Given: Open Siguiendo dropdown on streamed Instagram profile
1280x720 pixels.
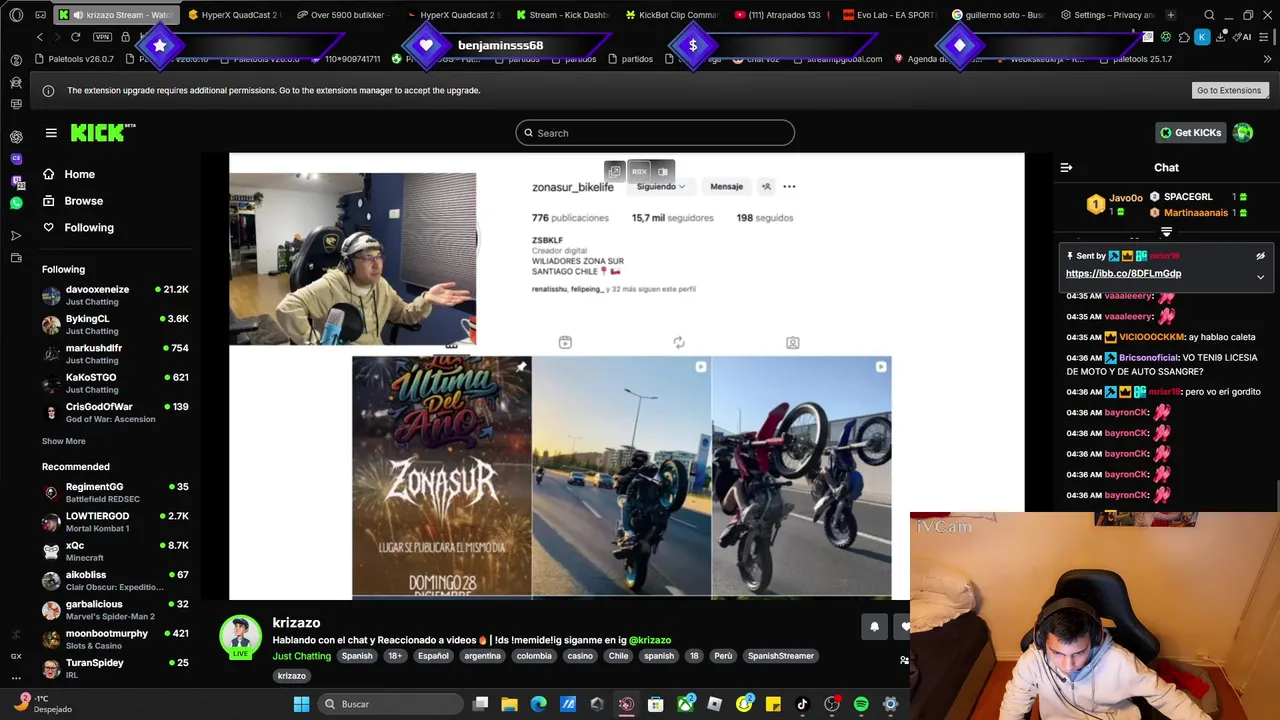Looking at the screenshot, I should point(661,187).
